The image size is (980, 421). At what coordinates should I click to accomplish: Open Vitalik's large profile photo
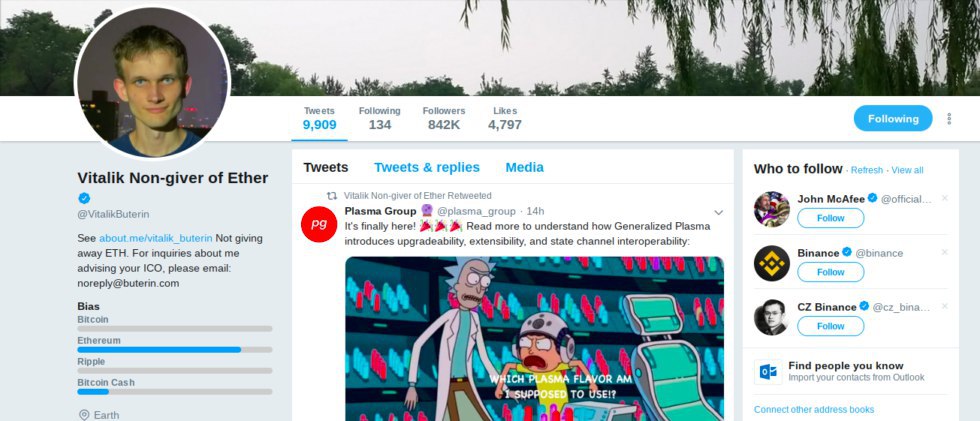(x=152, y=81)
